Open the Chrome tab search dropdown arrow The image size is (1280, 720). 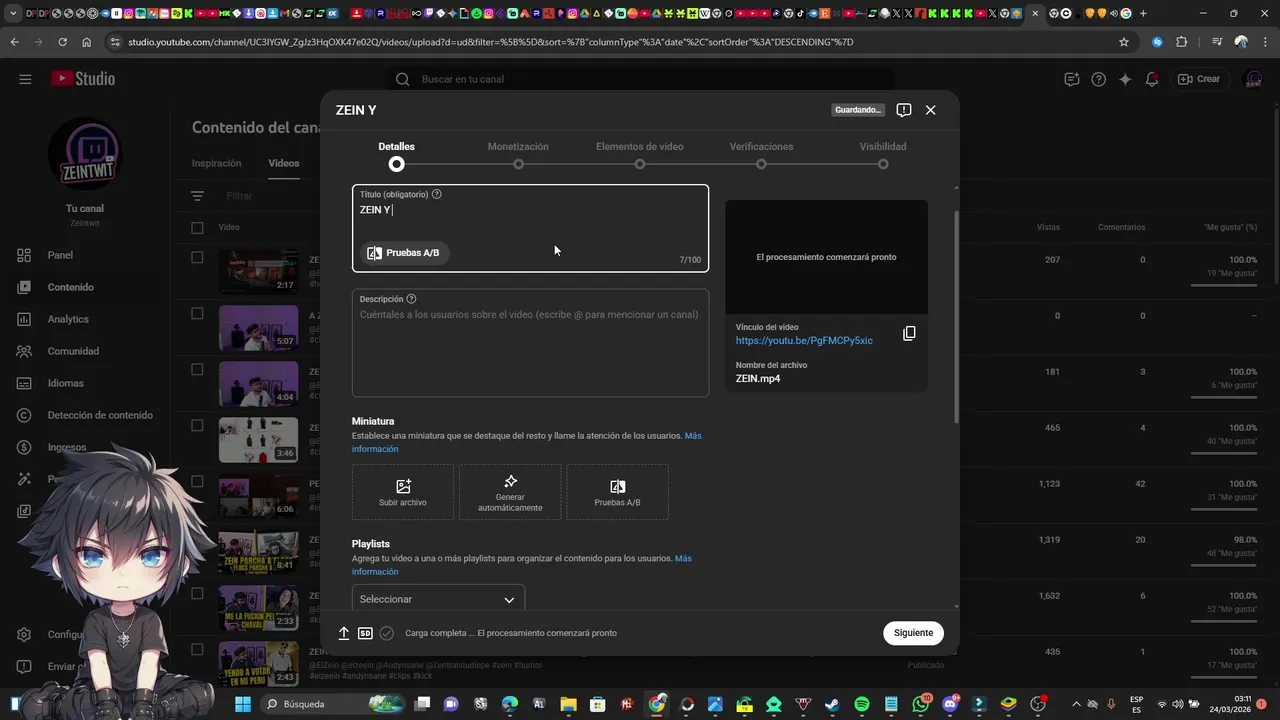[x=13, y=14]
